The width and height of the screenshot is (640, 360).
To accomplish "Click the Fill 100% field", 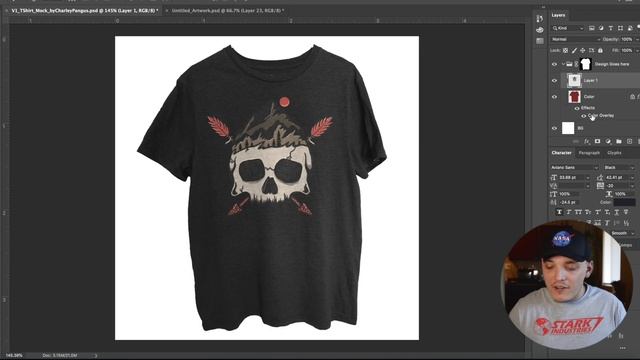I will (x=627, y=51).
